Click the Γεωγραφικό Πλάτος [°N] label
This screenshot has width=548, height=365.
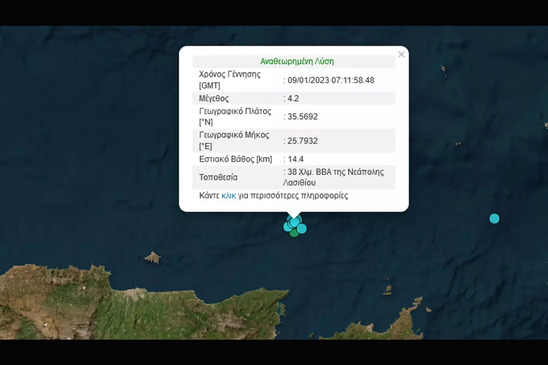(235, 116)
